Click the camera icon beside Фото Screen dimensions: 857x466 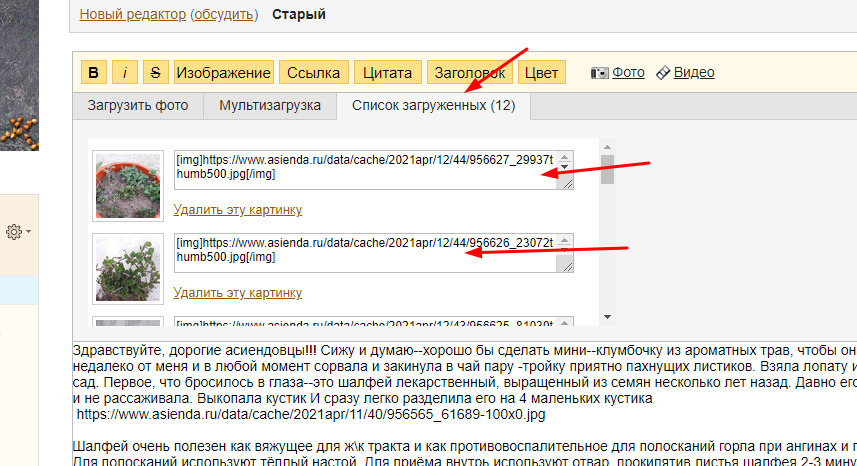tap(600, 73)
